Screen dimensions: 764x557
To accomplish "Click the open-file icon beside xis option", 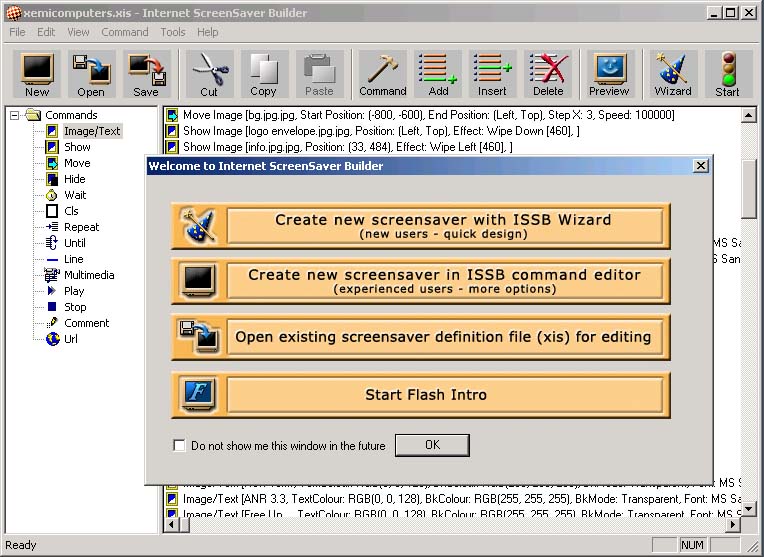I will (199, 337).
